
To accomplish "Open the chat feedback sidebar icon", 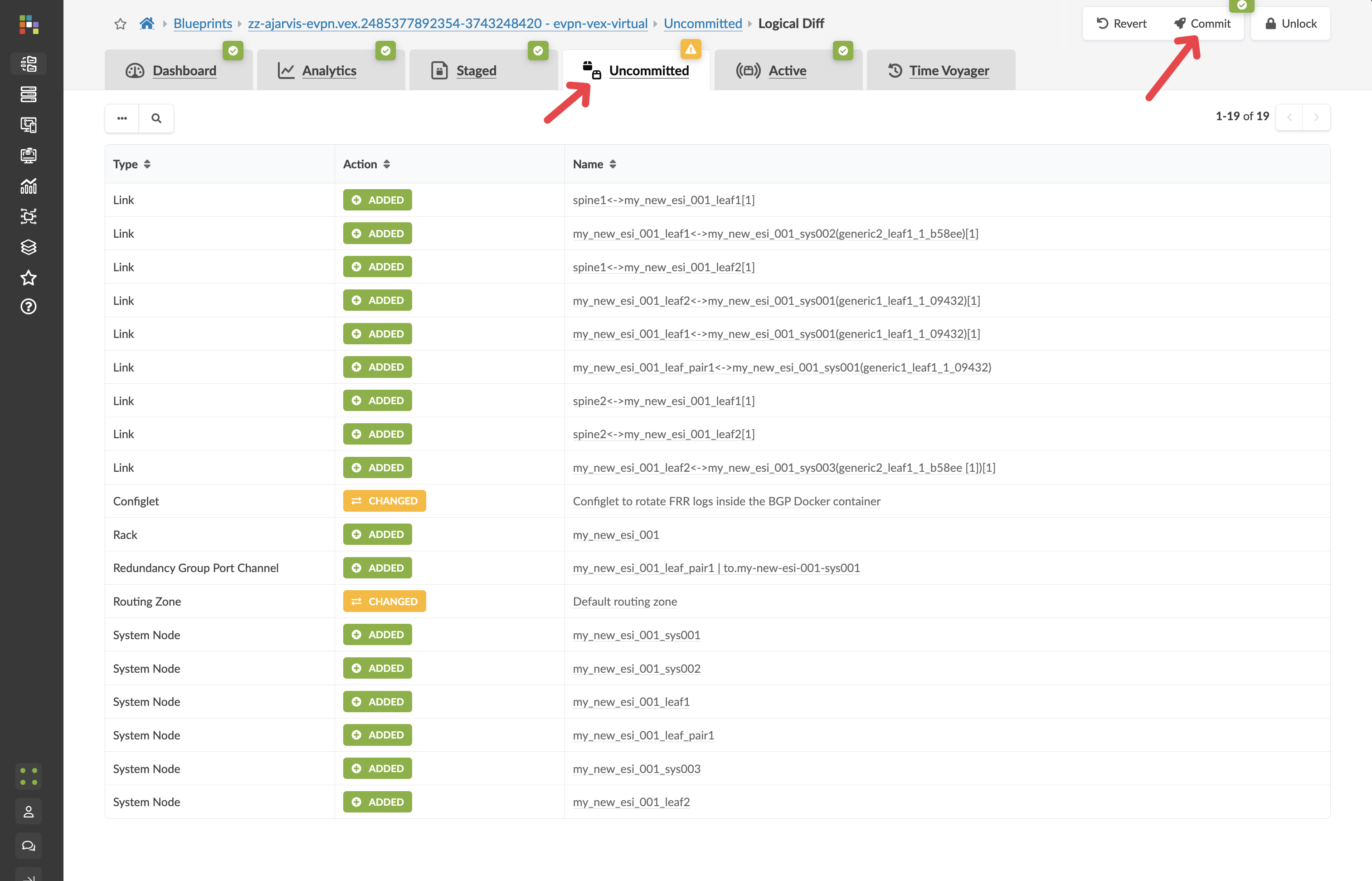I will click(28, 846).
